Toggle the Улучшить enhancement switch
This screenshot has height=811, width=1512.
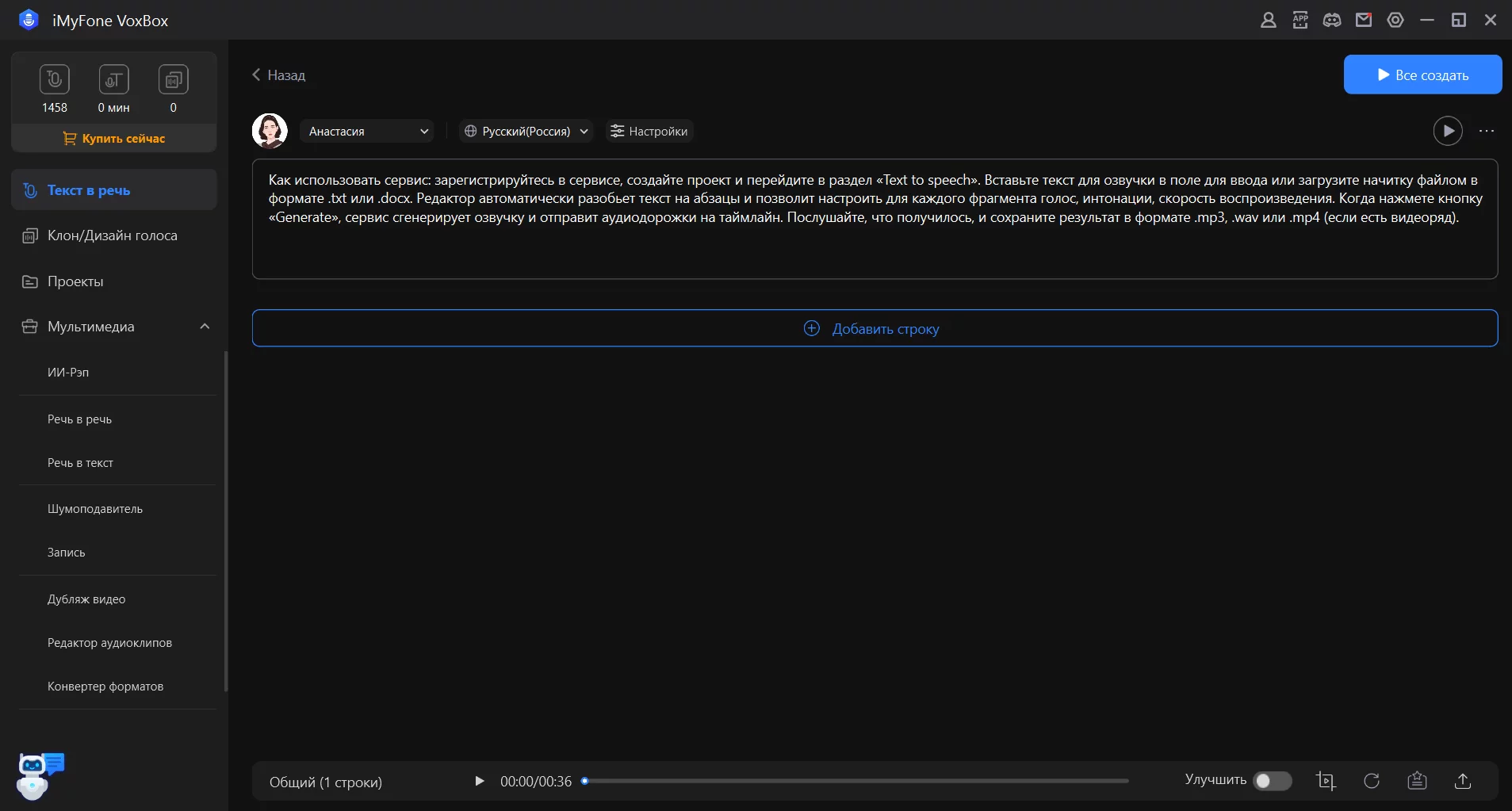pos(1272,781)
